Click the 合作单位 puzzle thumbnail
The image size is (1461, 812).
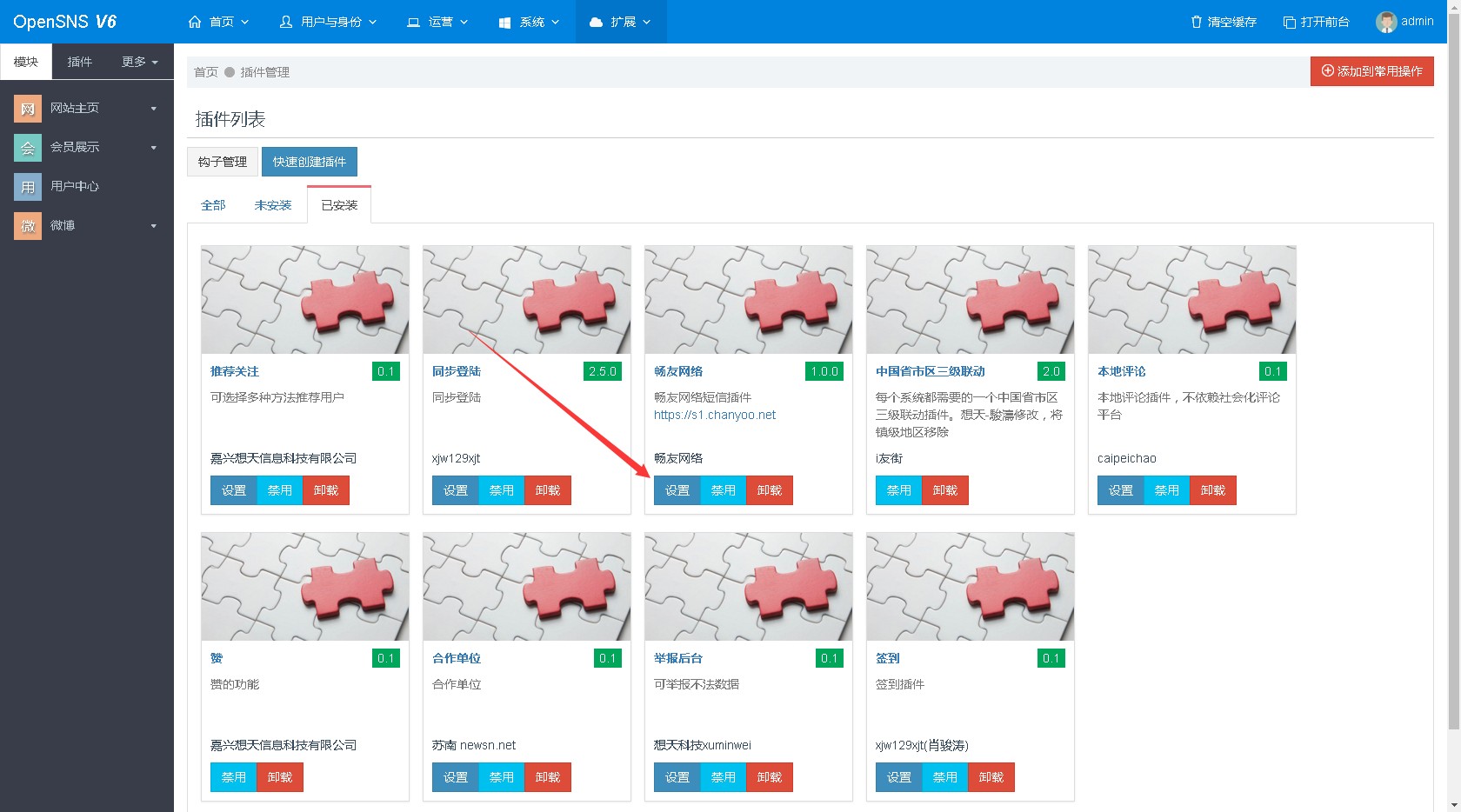pos(527,587)
